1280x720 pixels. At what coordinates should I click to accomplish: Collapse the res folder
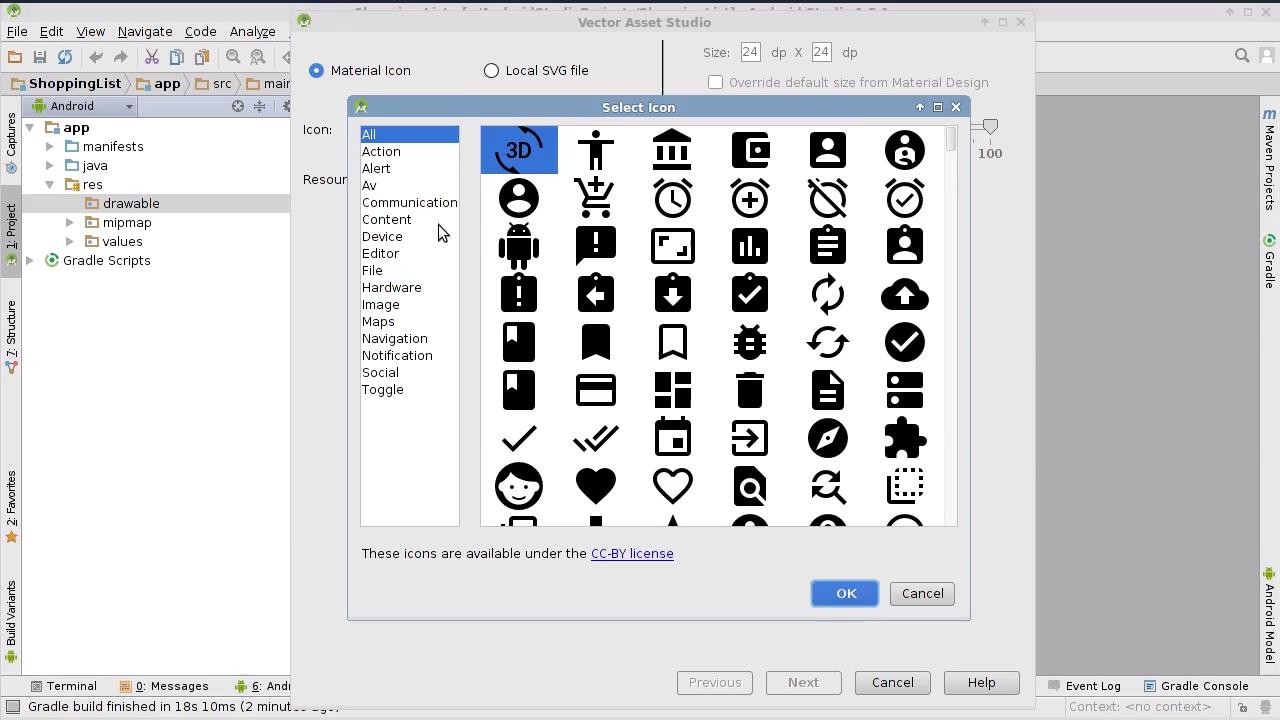click(49, 184)
